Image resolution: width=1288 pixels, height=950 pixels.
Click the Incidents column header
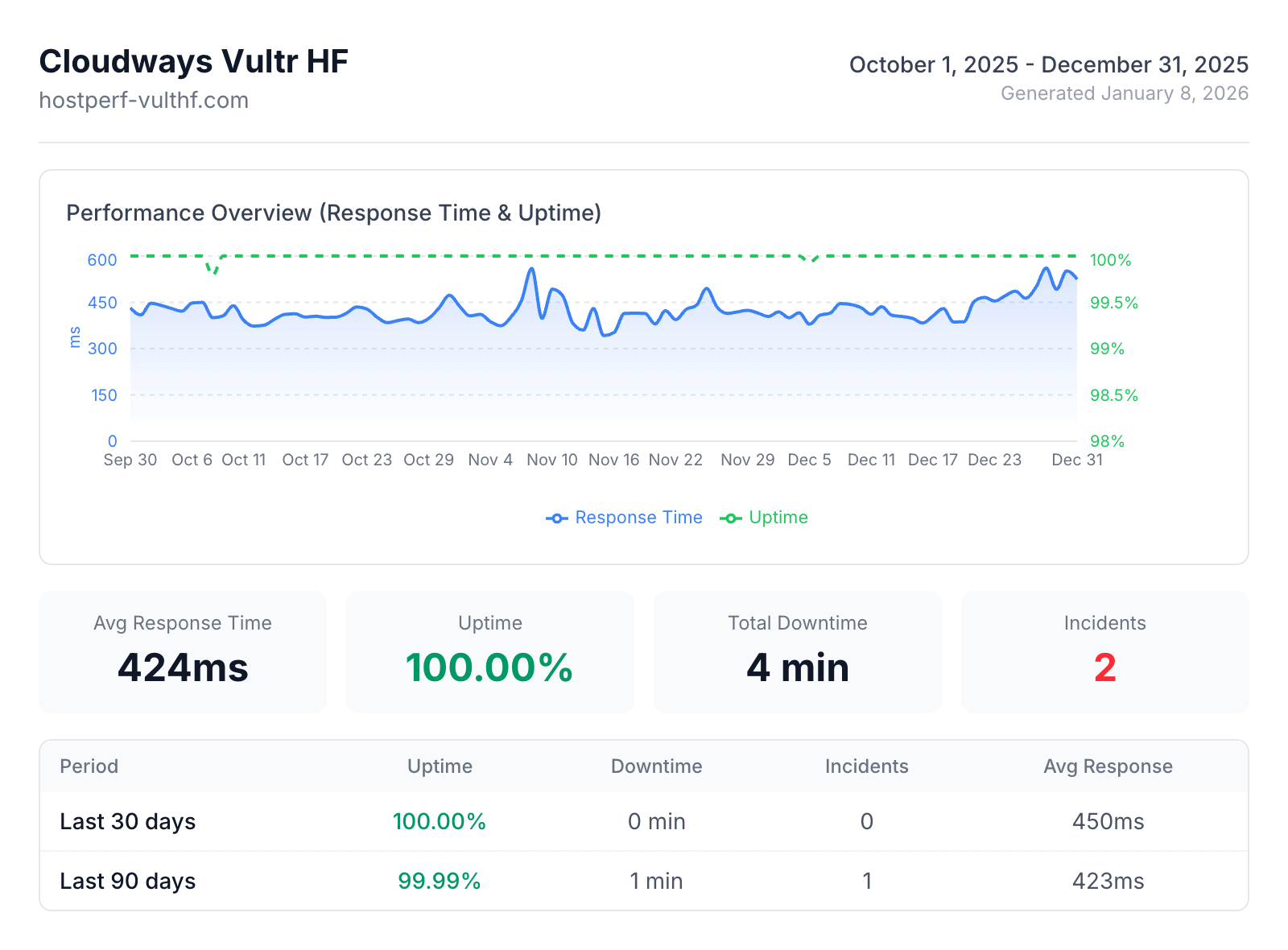(x=866, y=766)
